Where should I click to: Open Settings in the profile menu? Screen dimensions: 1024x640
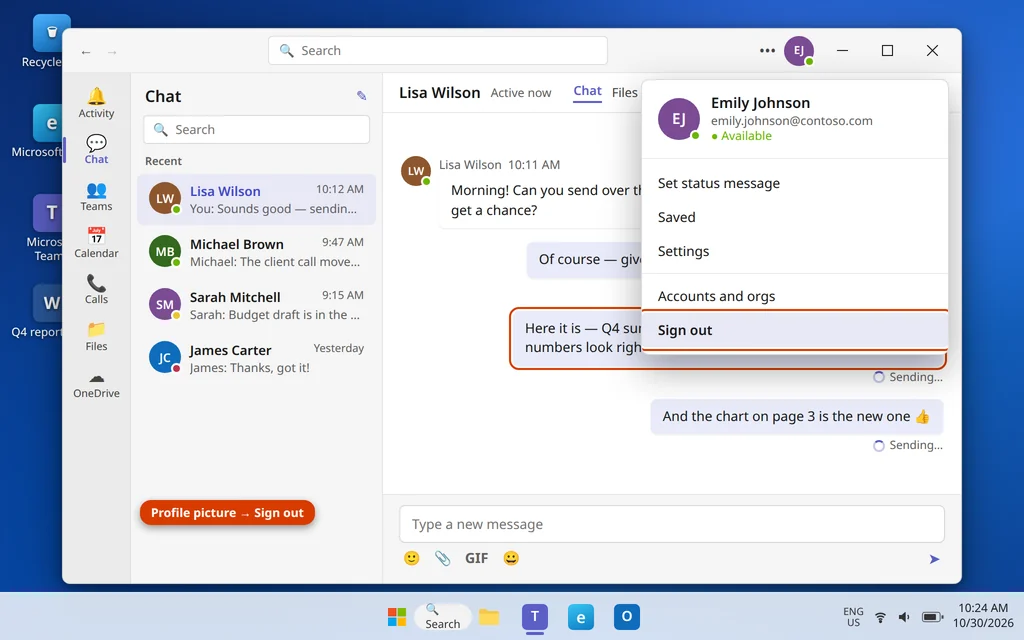click(795, 251)
